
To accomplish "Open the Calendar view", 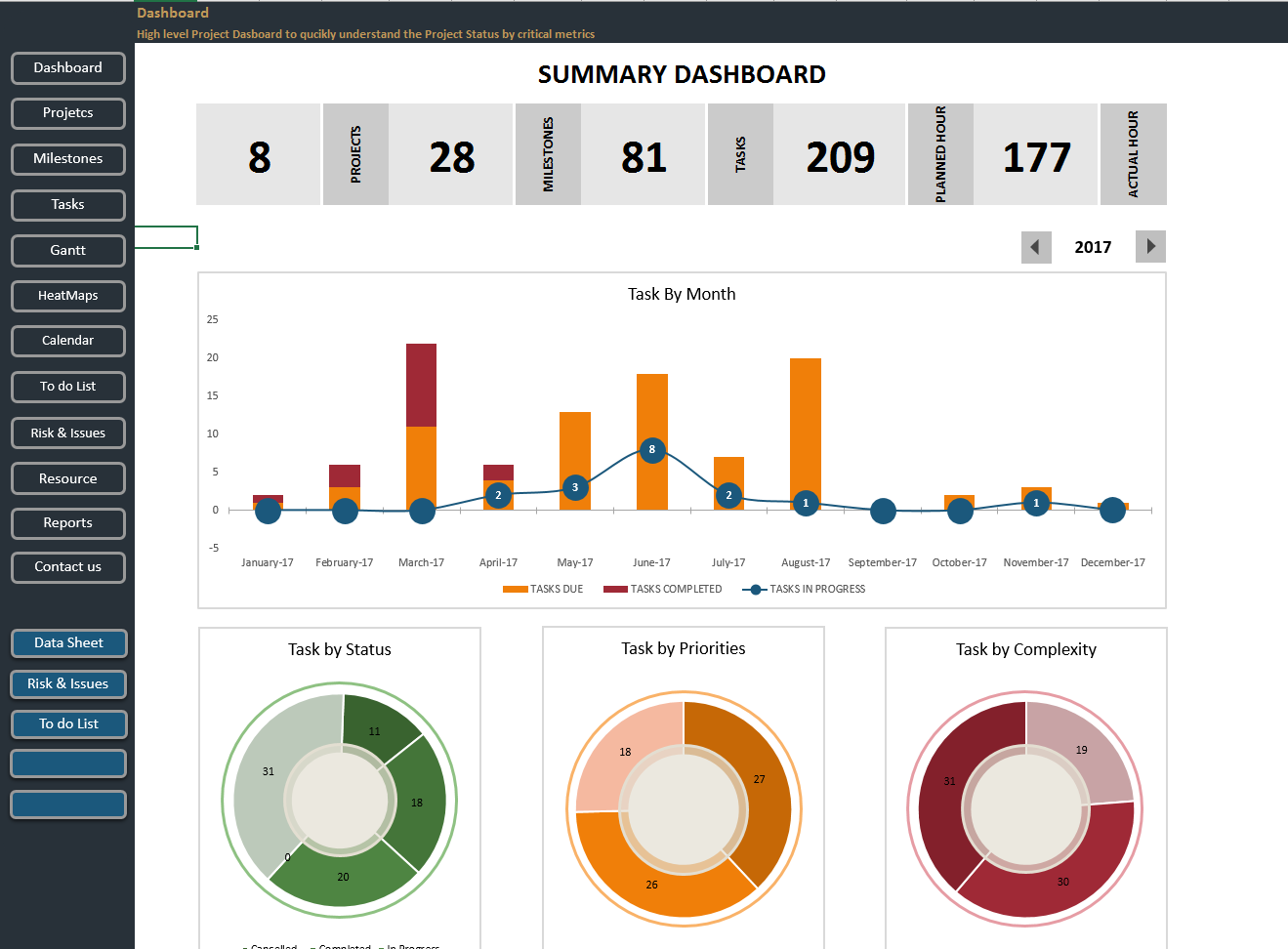I will click(x=67, y=341).
